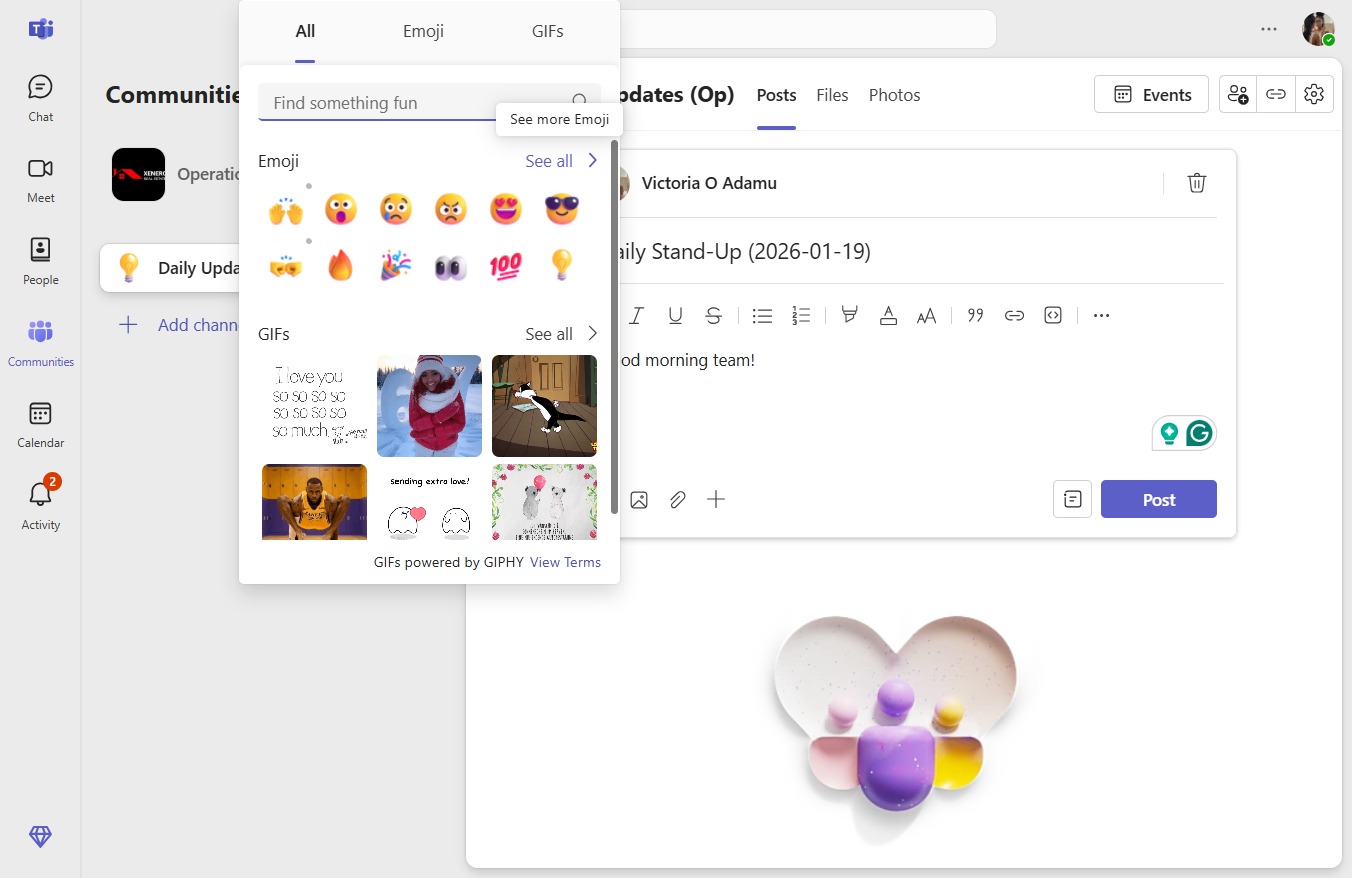Insert the angry face emoji
This screenshot has height=878, width=1352.
pyautogui.click(x=451, y=210)
